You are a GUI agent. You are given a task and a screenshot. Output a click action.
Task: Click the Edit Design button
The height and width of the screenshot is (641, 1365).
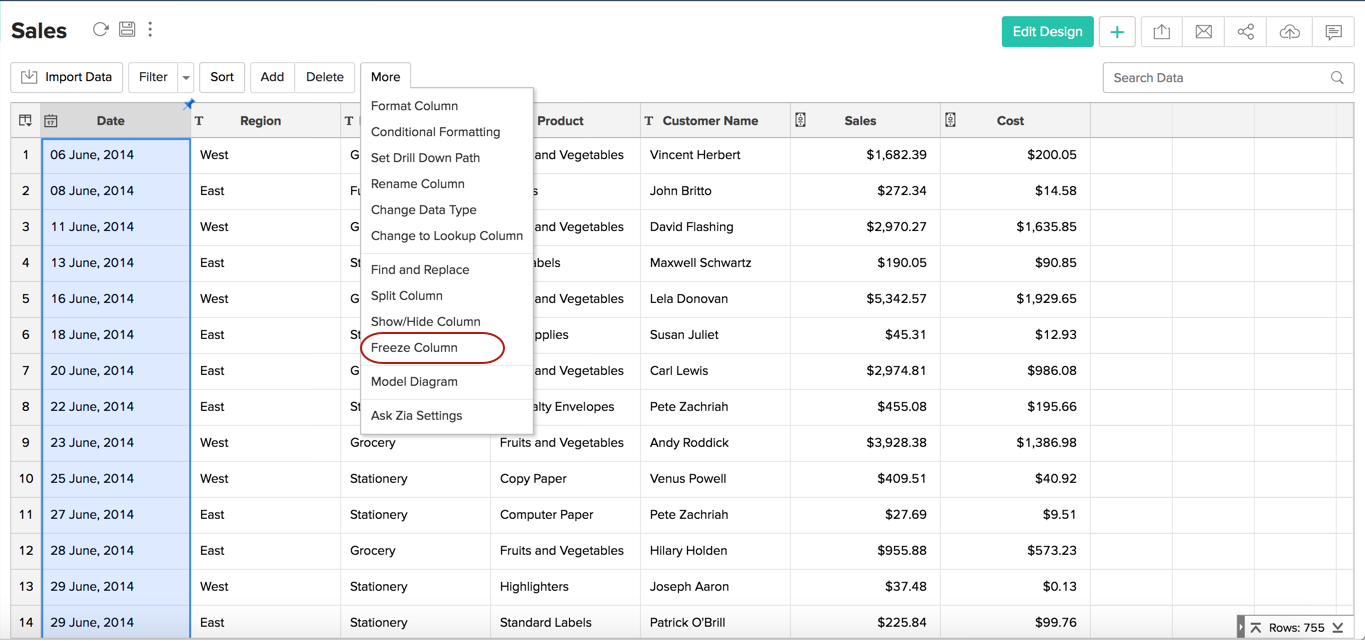tap(1047, 32)
